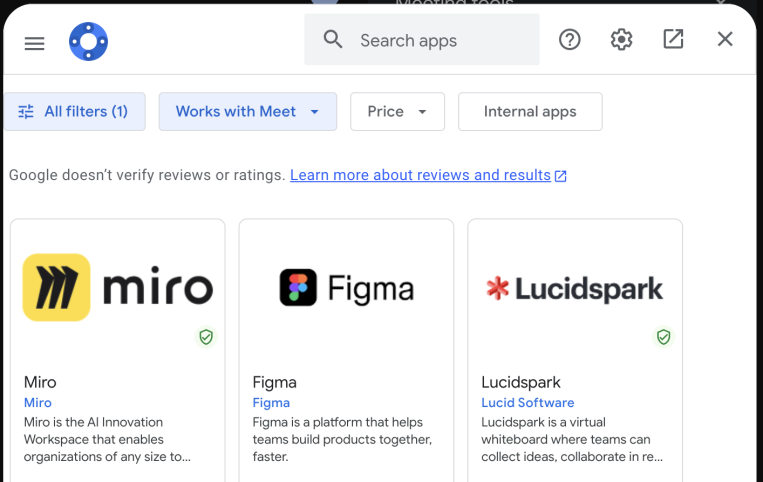
Task: Open the Lucidspark app title
Action: tap(521, 383)
